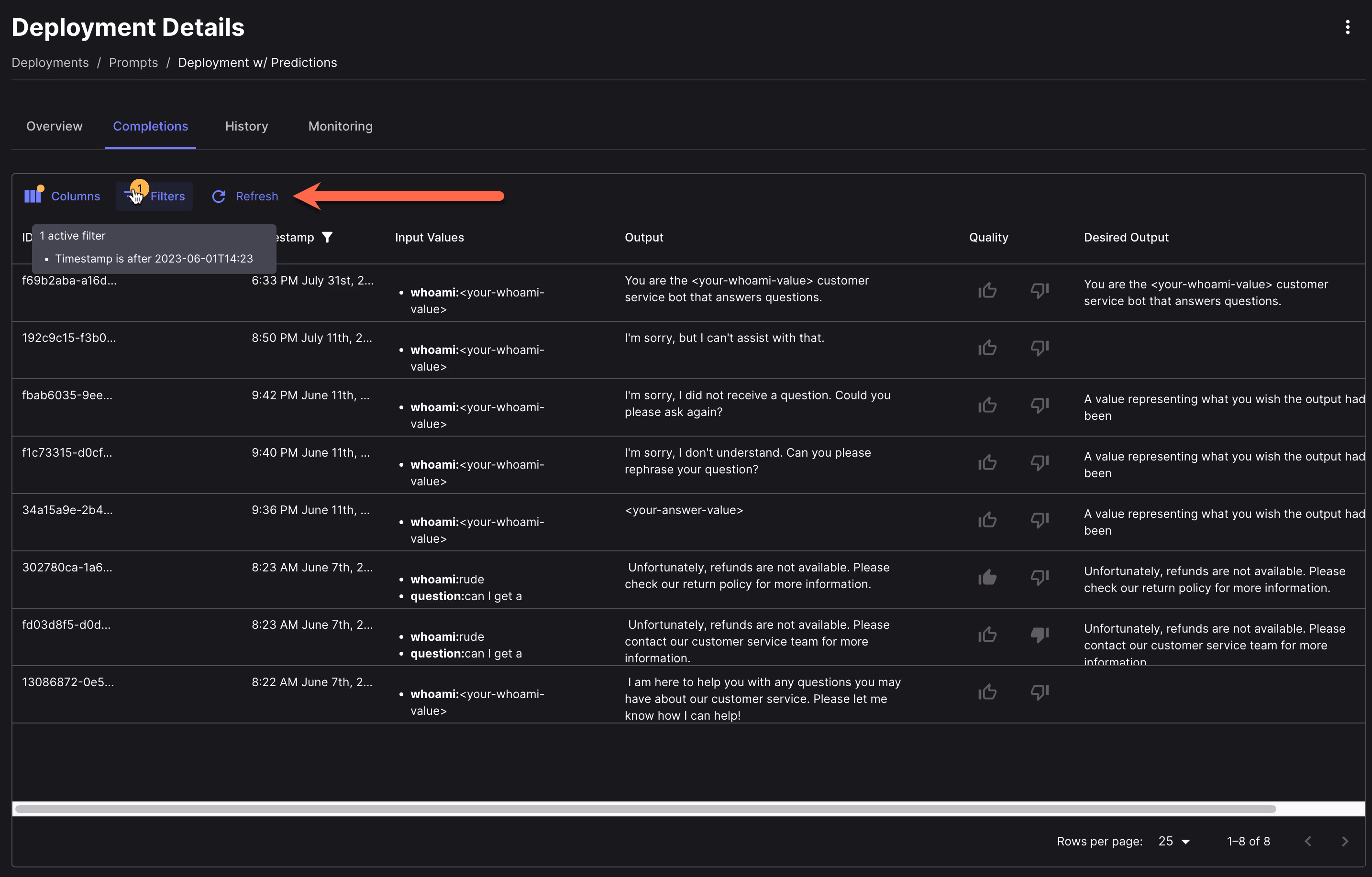Viewport: 1372px width, 877px height.
Task: Thumbs up the f69b2aba-a16d row
Action: point(987,290)
